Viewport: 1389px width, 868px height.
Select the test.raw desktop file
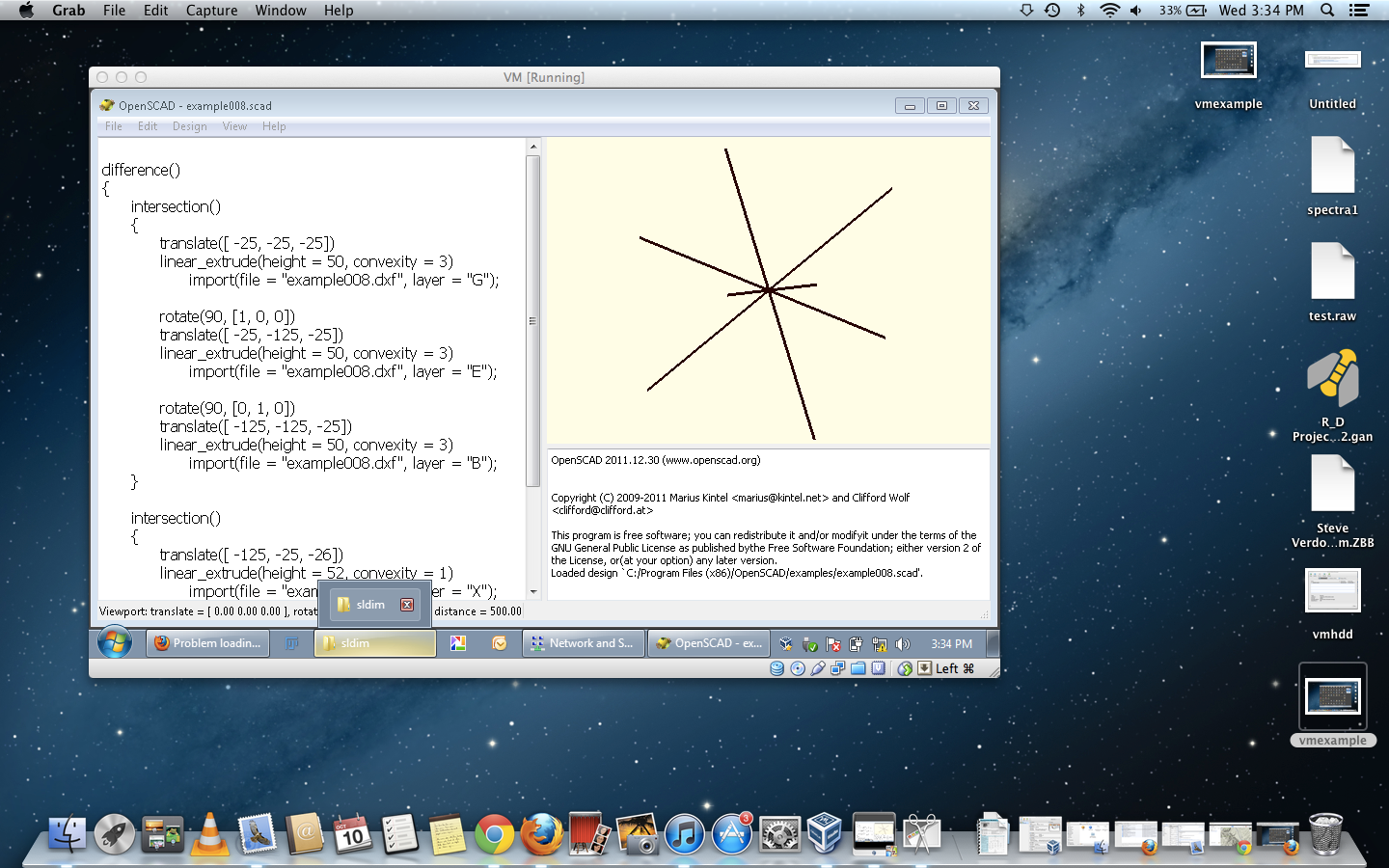(1332, 282)
